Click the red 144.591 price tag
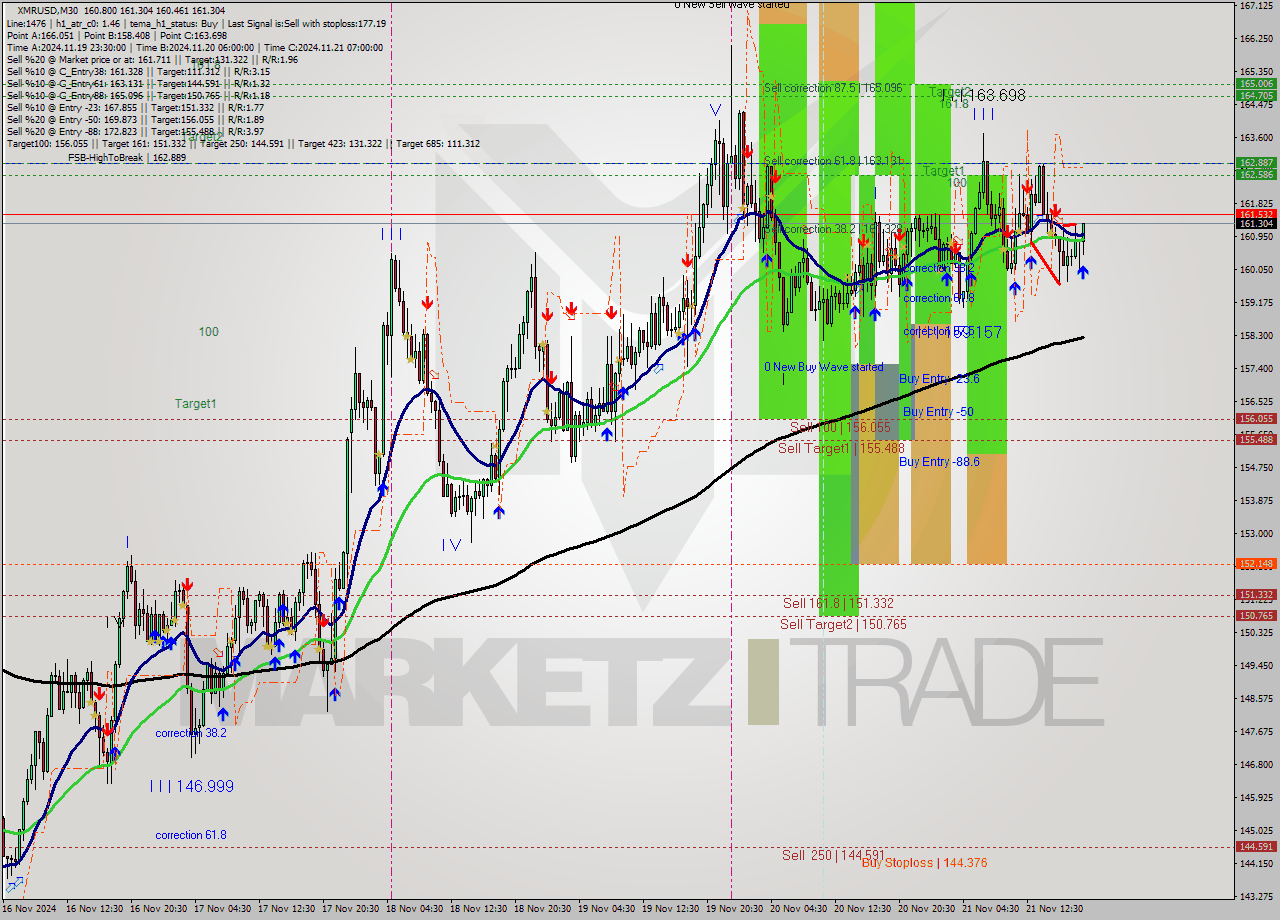 [x=1256, y=847]
